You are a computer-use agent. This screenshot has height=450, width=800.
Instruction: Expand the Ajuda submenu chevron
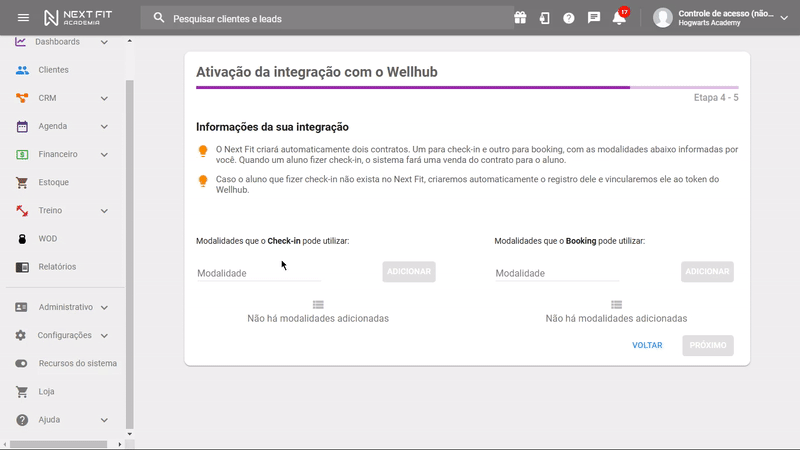coord(104,420)
